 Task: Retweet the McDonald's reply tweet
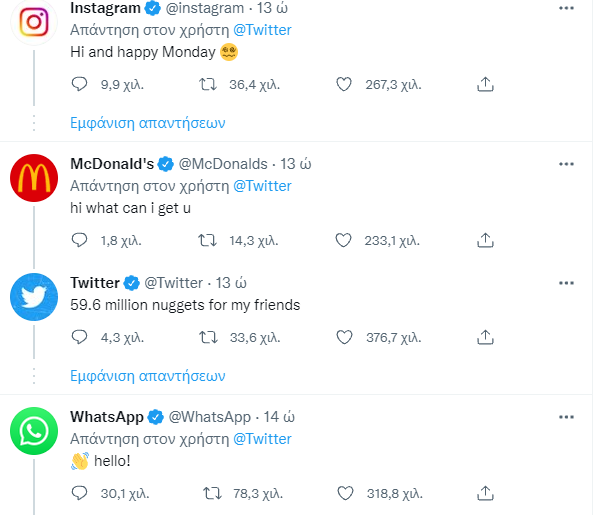pos(207,240)
